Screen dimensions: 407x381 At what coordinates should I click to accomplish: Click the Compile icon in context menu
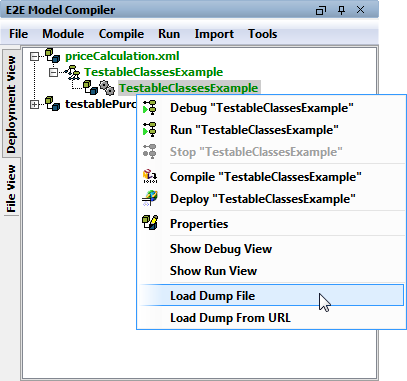(150, 176)
